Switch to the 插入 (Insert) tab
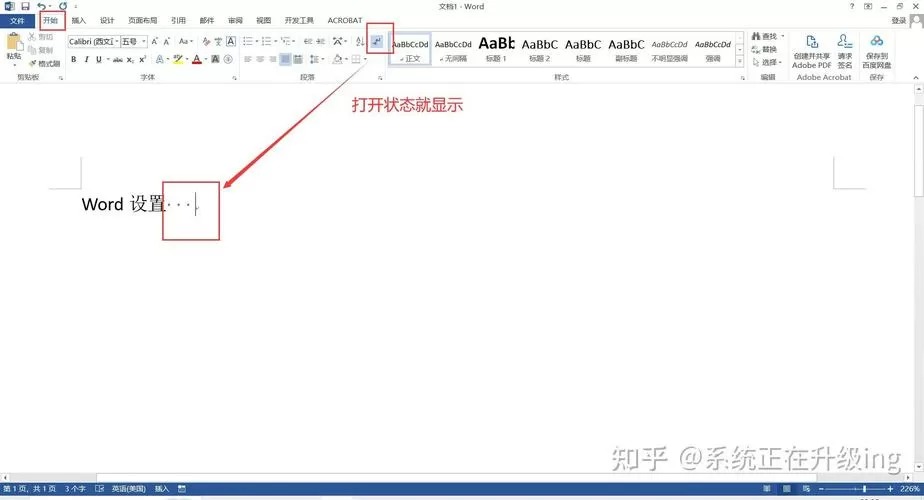The image size is (924, 500). 78,21
